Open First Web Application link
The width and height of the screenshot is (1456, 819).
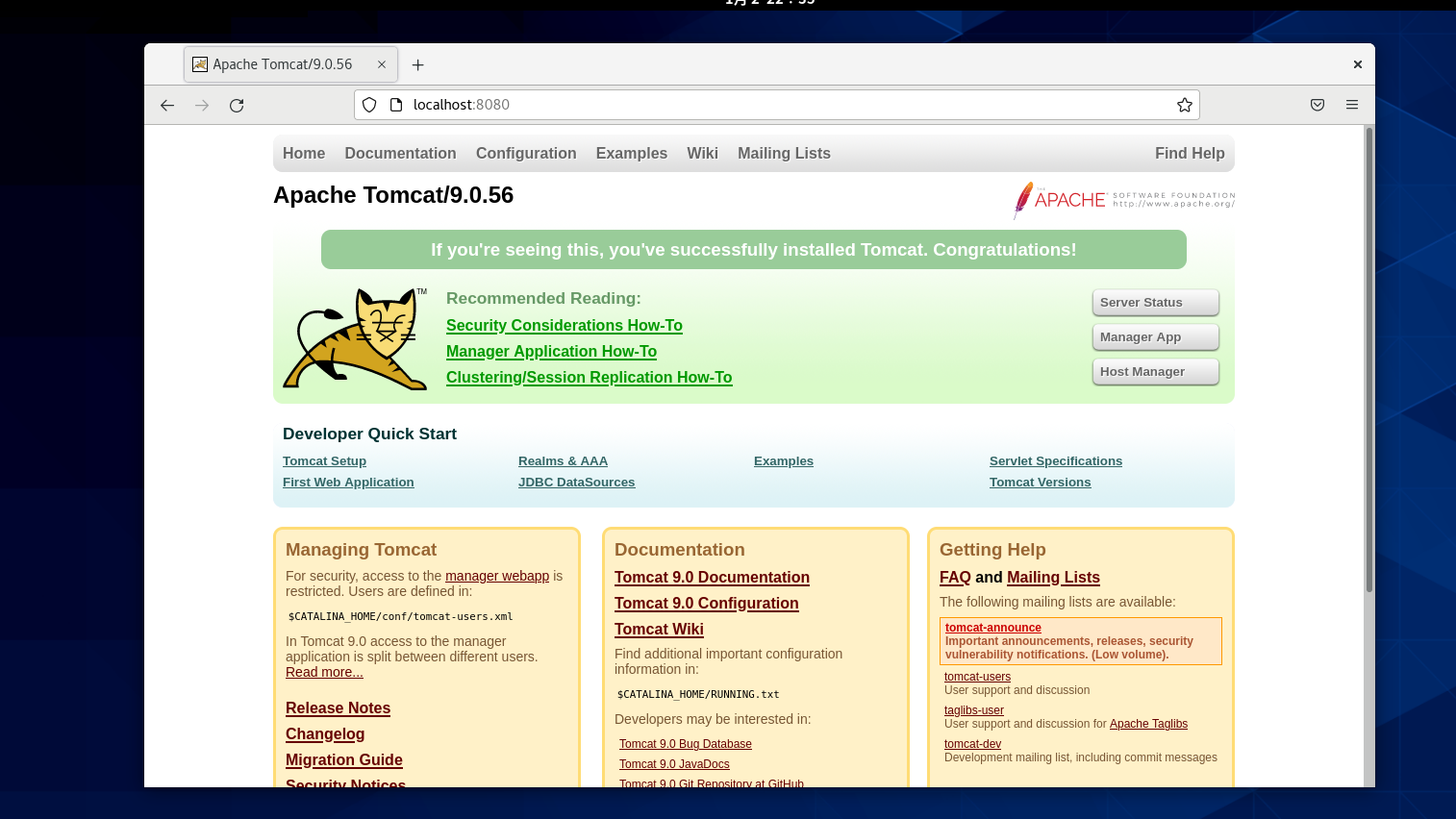click(348, 483)
